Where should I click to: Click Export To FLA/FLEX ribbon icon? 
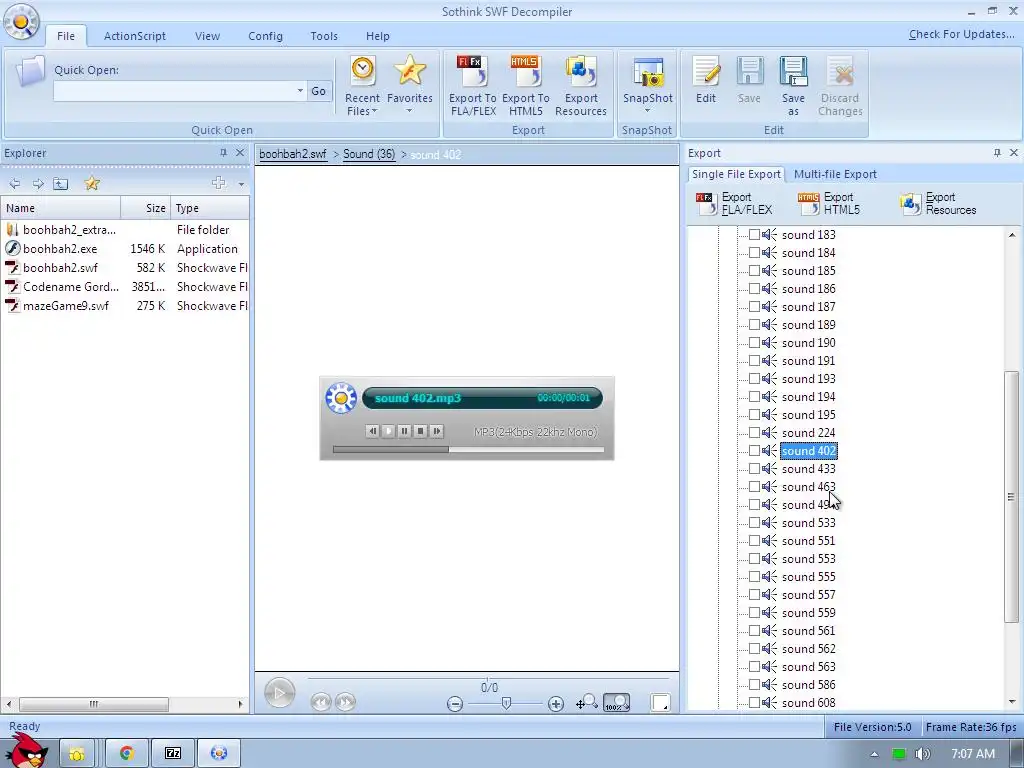click(473, 86)
